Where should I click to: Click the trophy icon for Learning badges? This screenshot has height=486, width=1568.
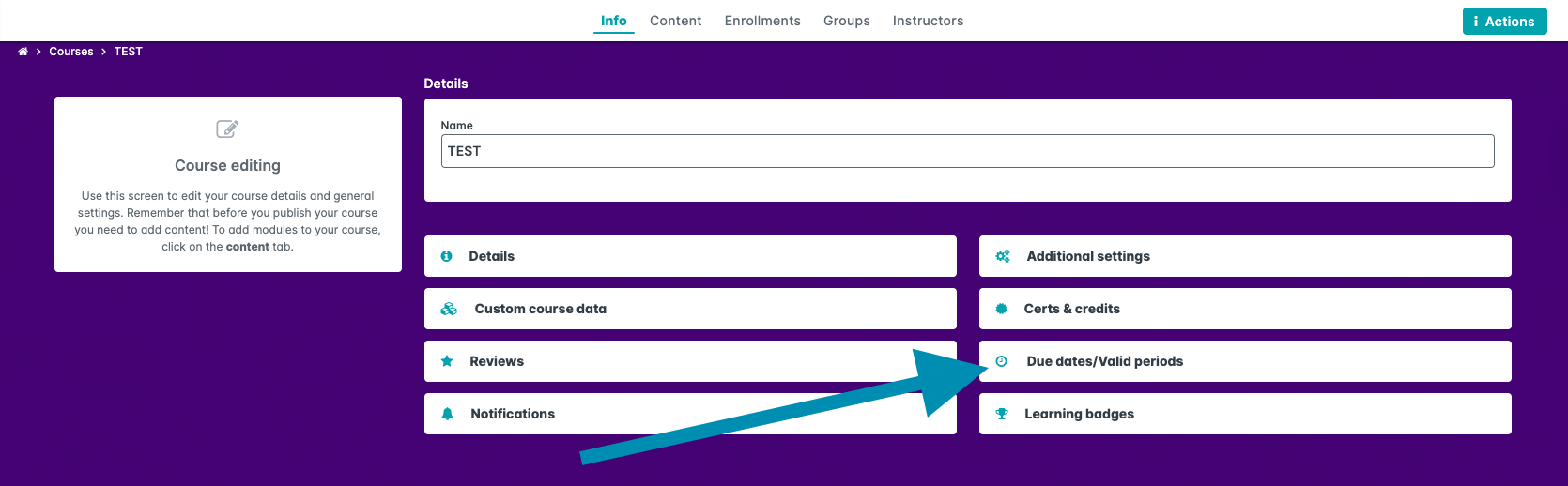1002,414
